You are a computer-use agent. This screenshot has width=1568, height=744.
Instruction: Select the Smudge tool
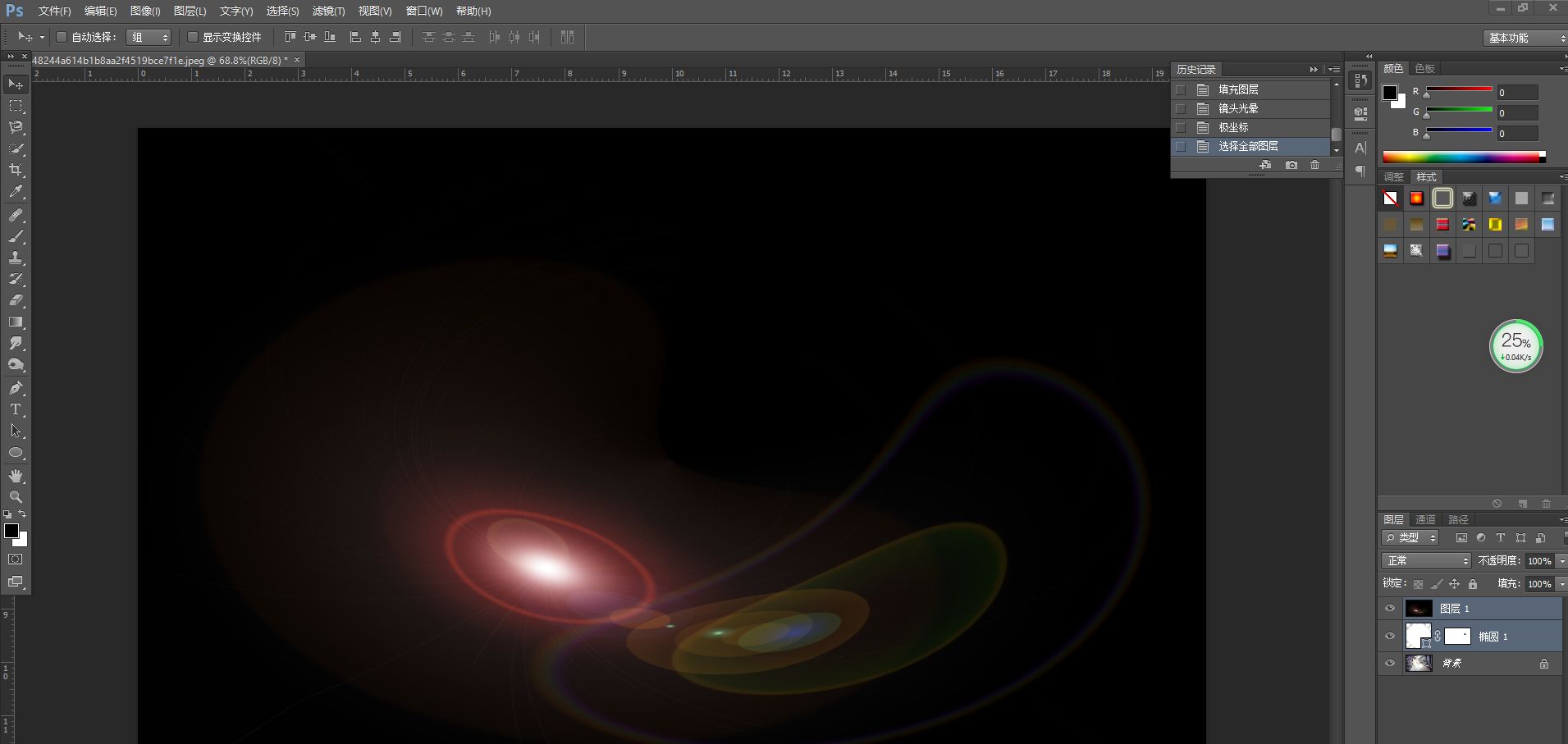click(16, 343)
